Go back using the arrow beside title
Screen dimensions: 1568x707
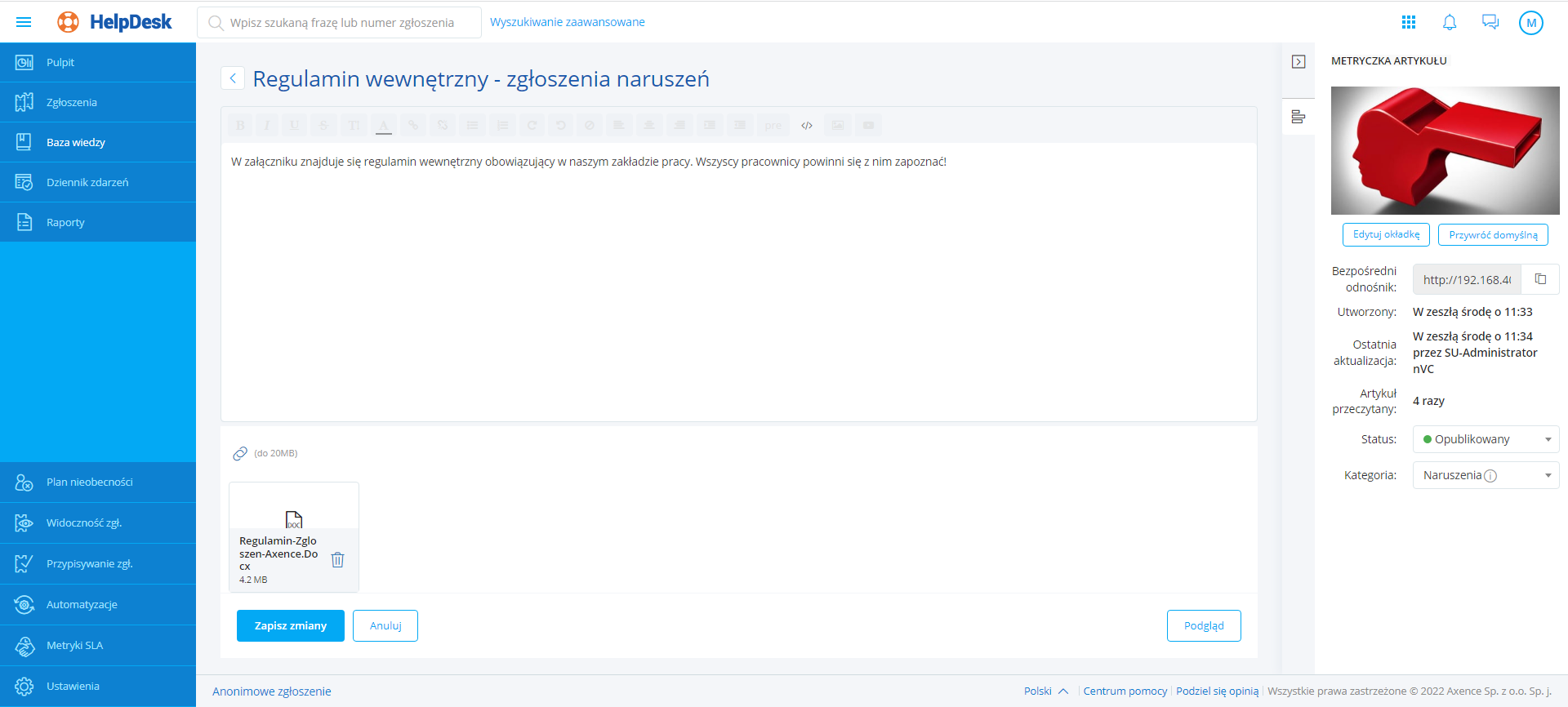(233, 78)
